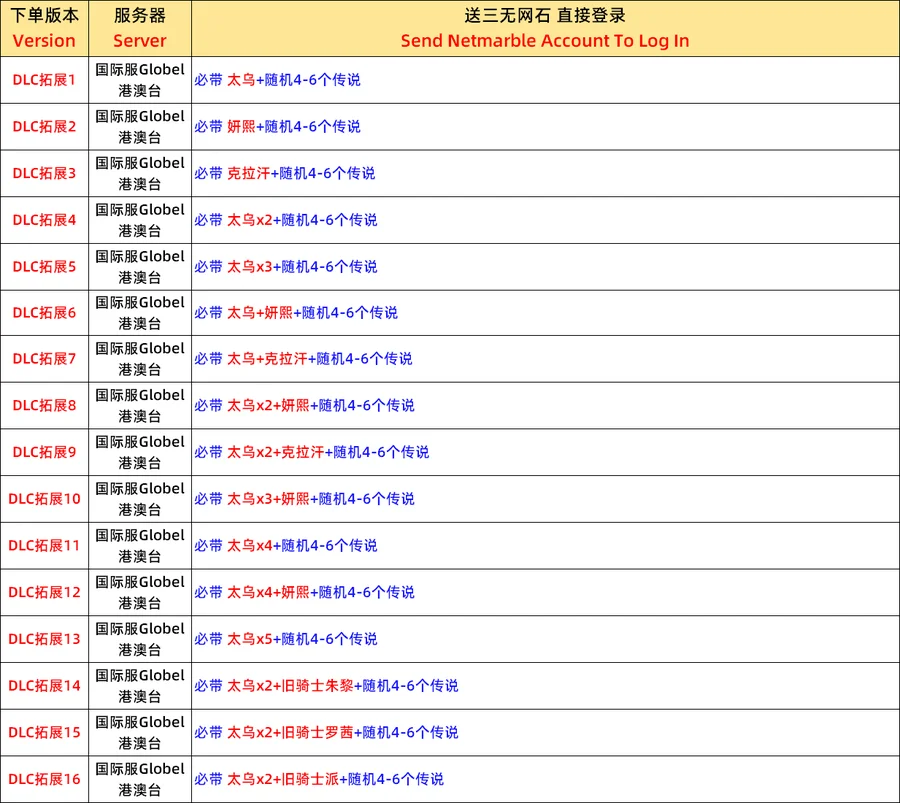Select the DLC拓展10 row label

44,498
